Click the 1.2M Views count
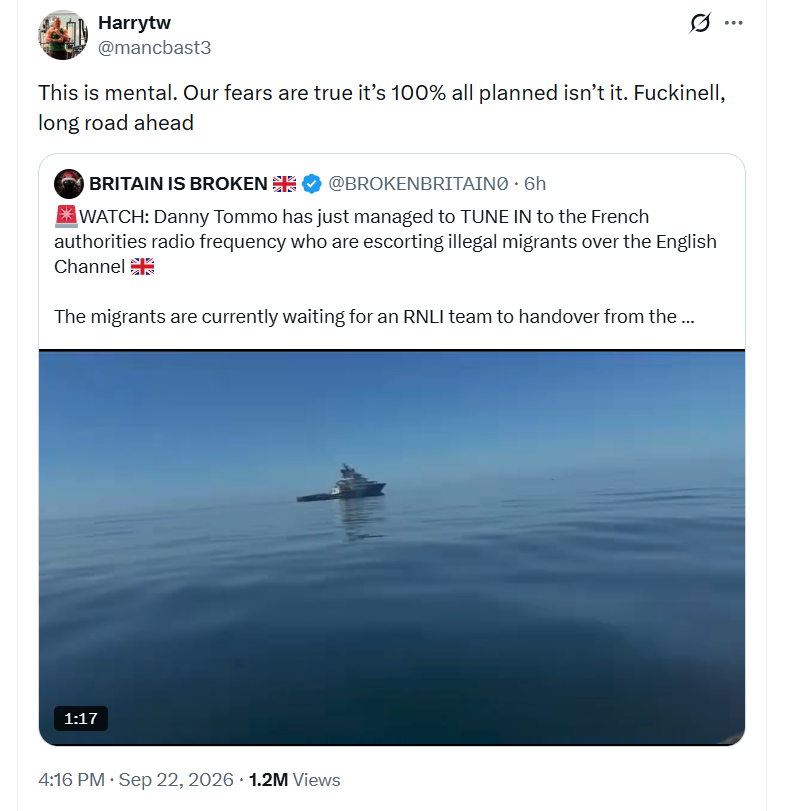 (295, 779)
